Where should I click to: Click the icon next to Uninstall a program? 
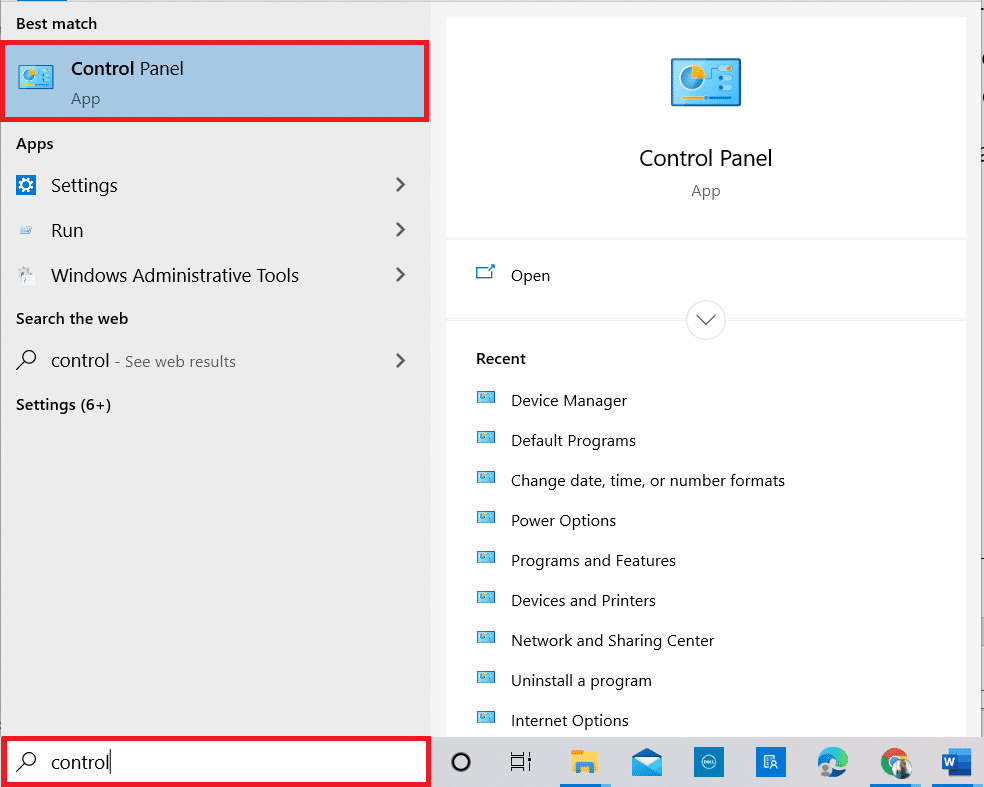[x=486, y=677]
